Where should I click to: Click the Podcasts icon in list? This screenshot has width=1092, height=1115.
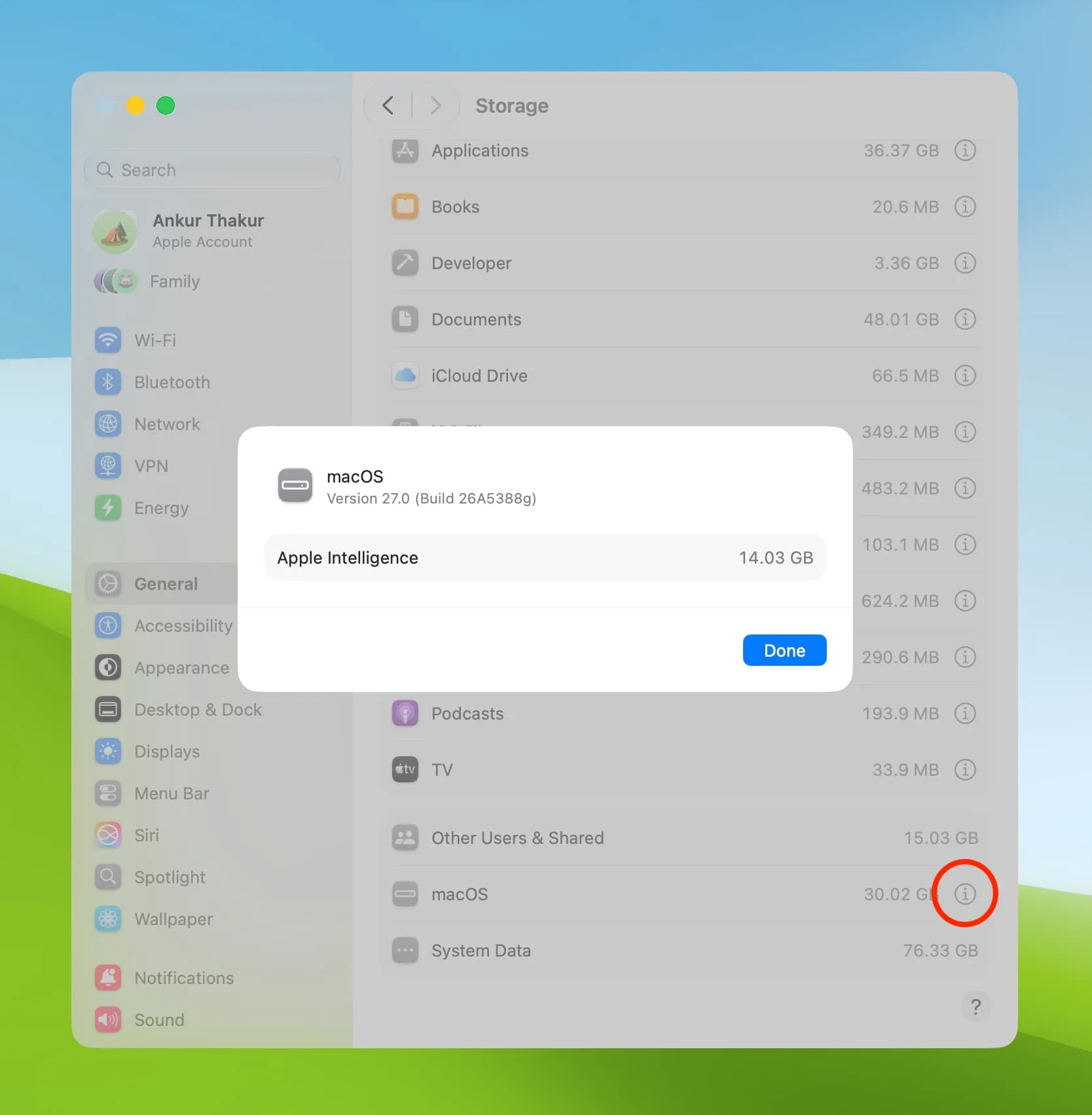coord(405,714)
